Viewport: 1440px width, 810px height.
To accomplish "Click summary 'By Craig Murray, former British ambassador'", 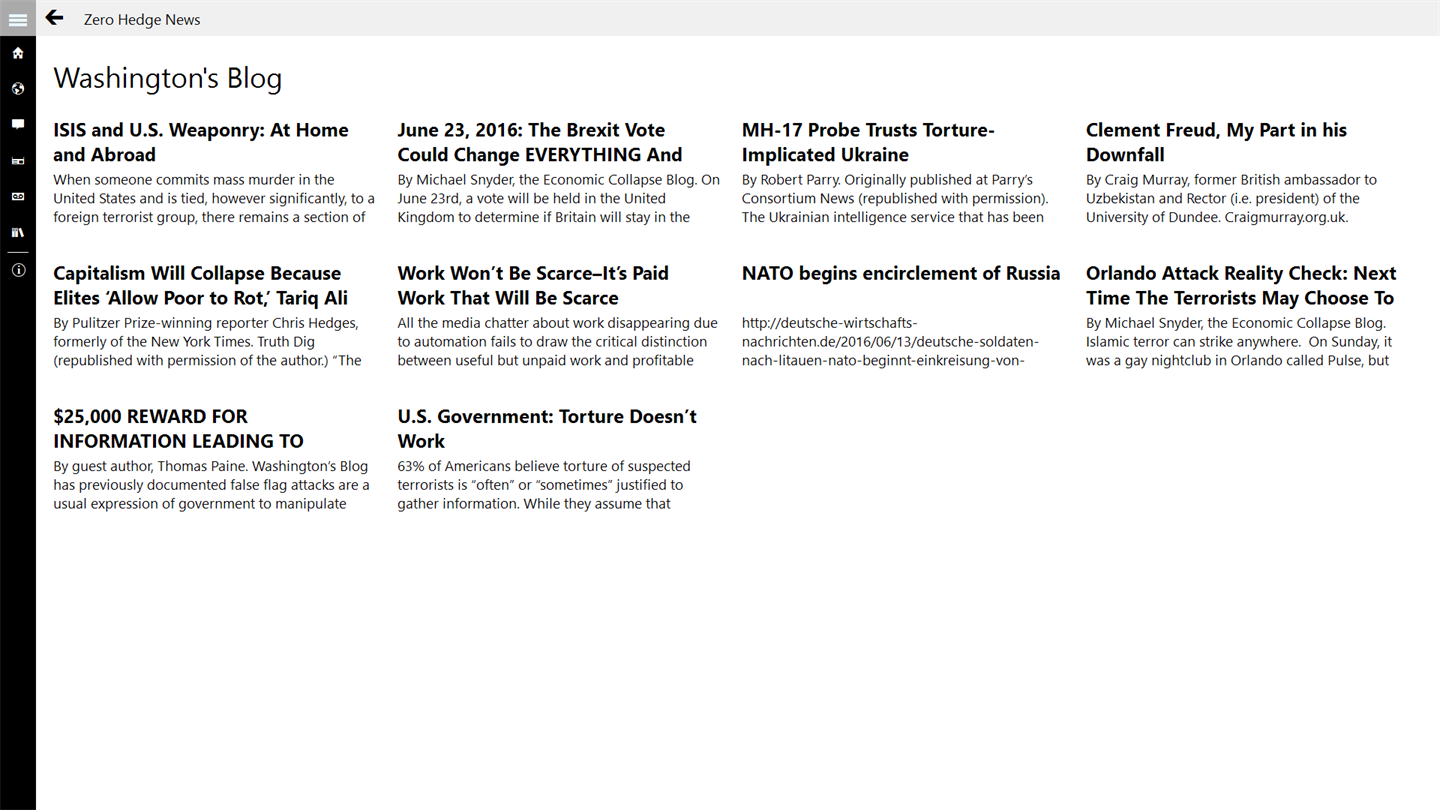I will [1231, 199].
